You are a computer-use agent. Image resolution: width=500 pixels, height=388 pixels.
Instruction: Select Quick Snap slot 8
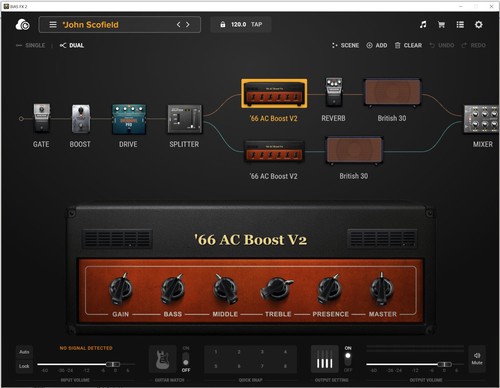click(285, 366)
